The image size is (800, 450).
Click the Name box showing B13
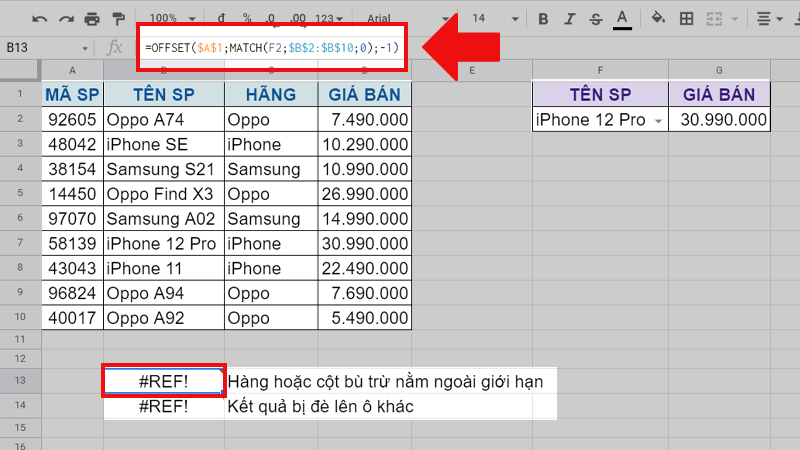(41, 48)
